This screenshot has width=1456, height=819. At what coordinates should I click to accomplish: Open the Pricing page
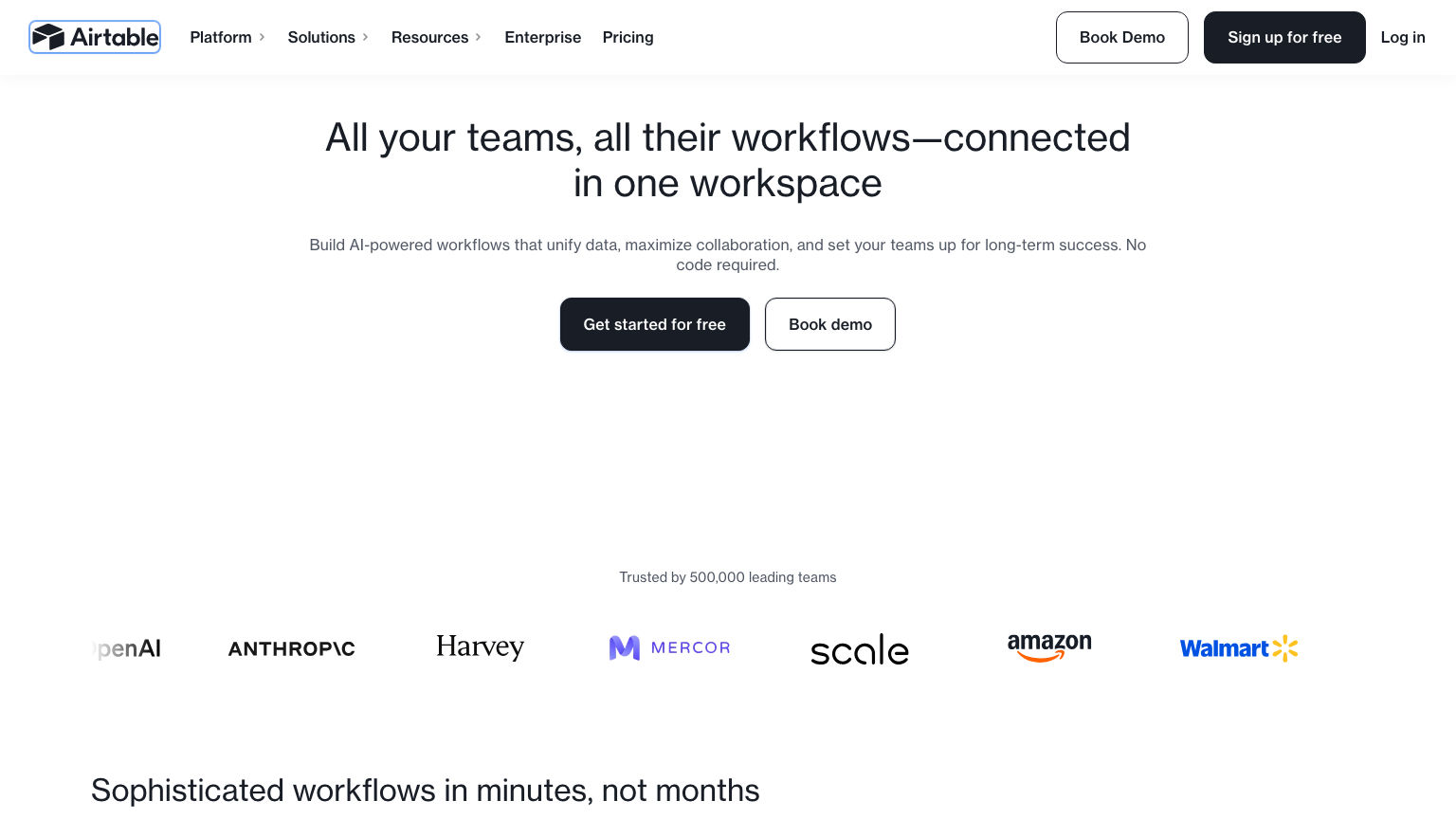click(x=628, y=38)
